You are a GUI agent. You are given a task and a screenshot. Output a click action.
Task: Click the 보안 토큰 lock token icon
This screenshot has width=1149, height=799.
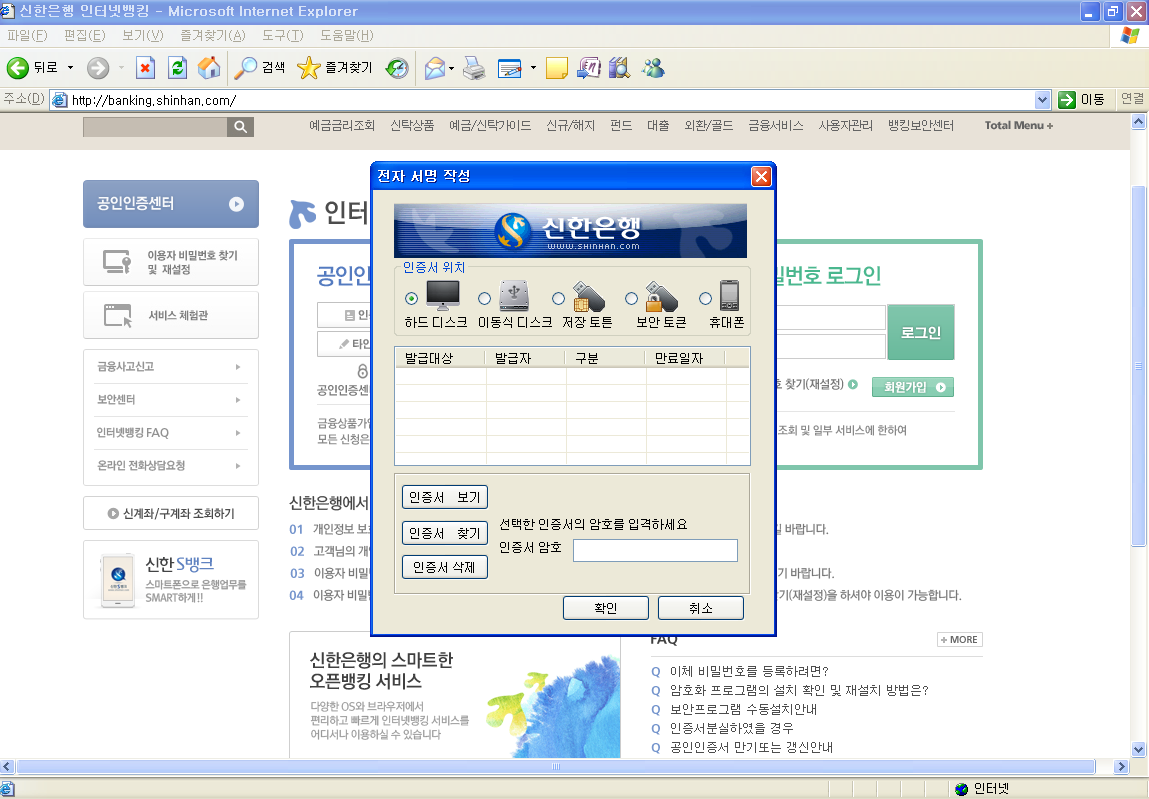point(661,296)
